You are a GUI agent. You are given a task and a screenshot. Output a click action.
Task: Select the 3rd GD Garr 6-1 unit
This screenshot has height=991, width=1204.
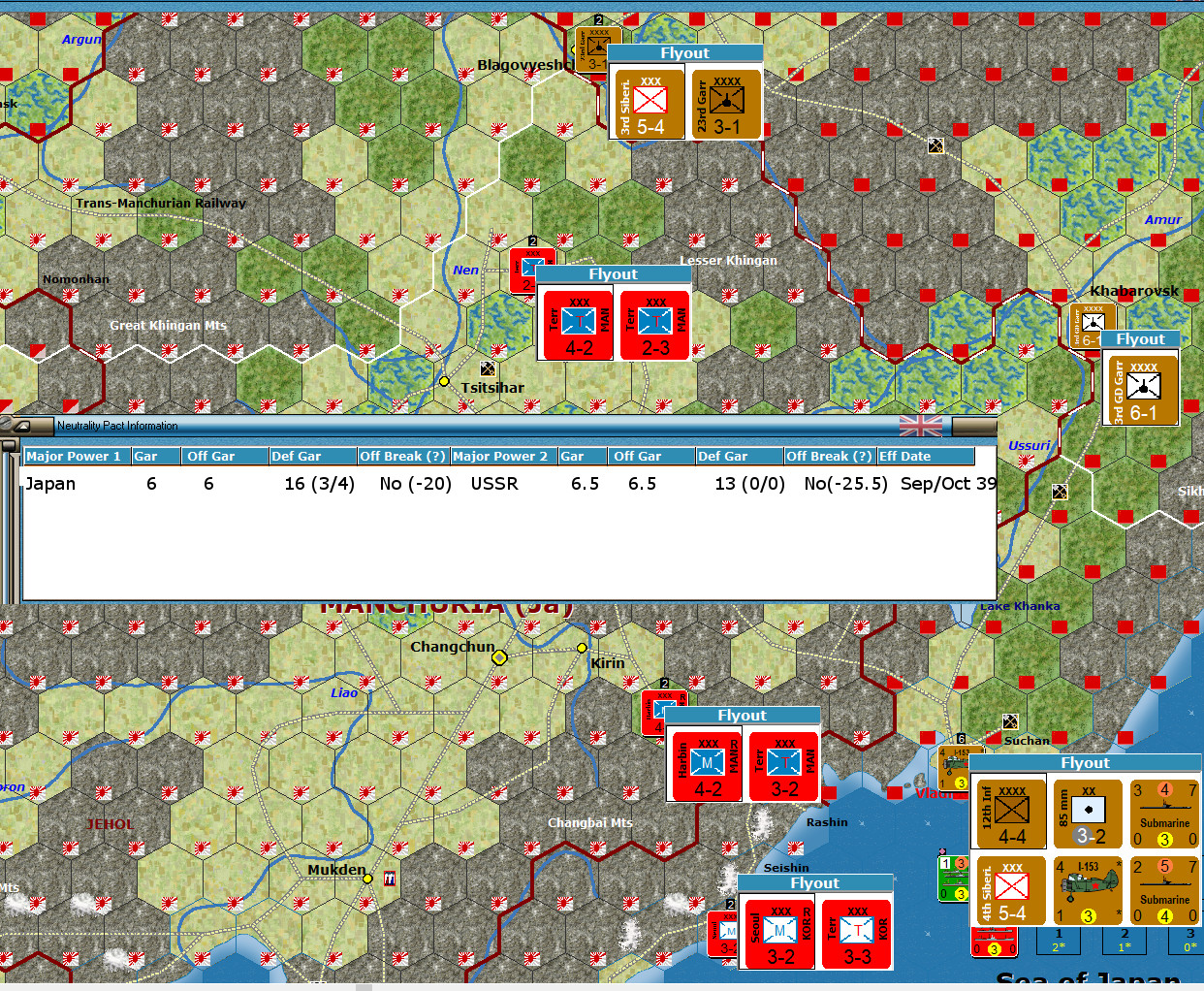tap(1142, 389)
